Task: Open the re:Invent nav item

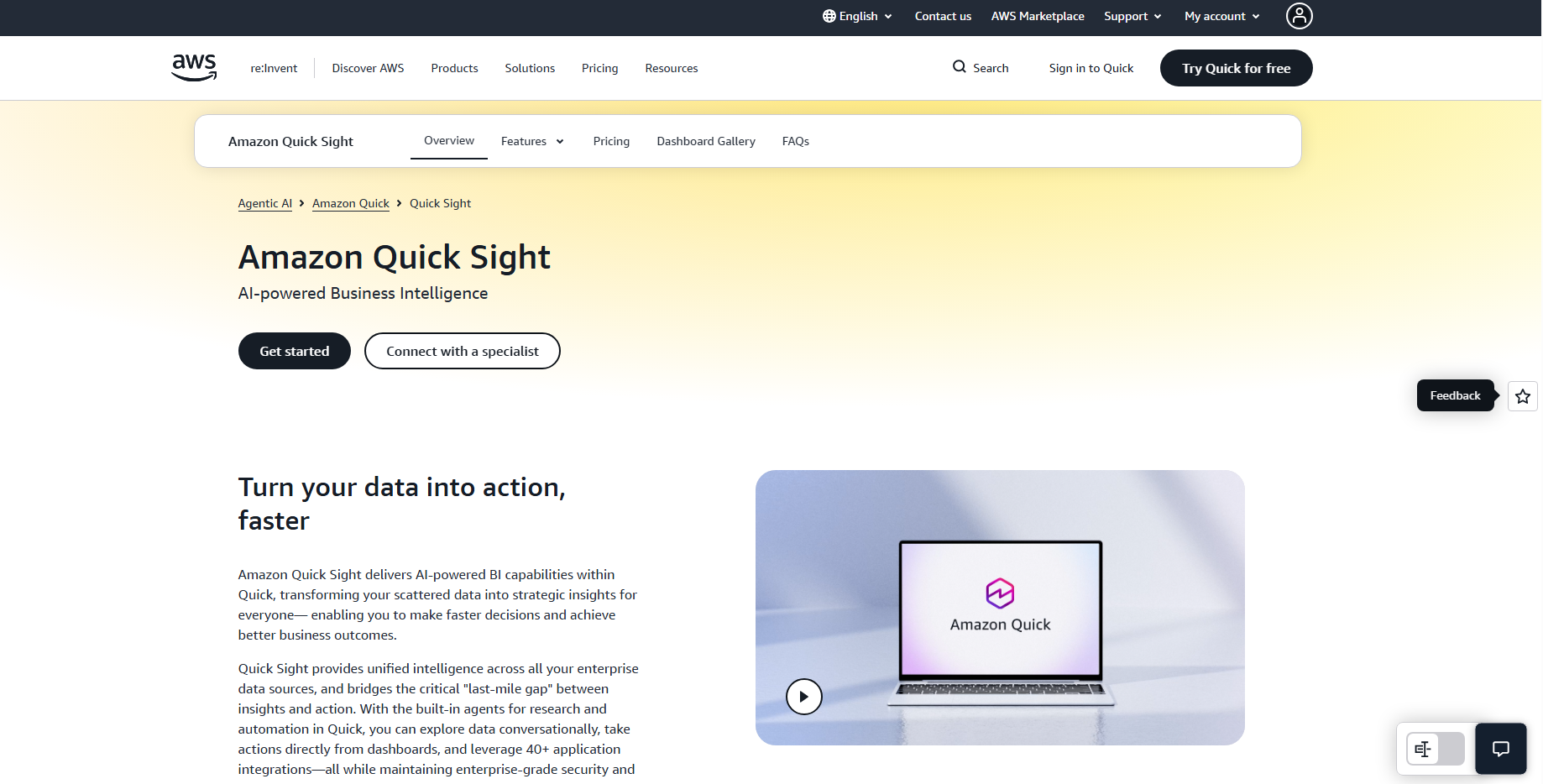Action: tap(274, 68)
